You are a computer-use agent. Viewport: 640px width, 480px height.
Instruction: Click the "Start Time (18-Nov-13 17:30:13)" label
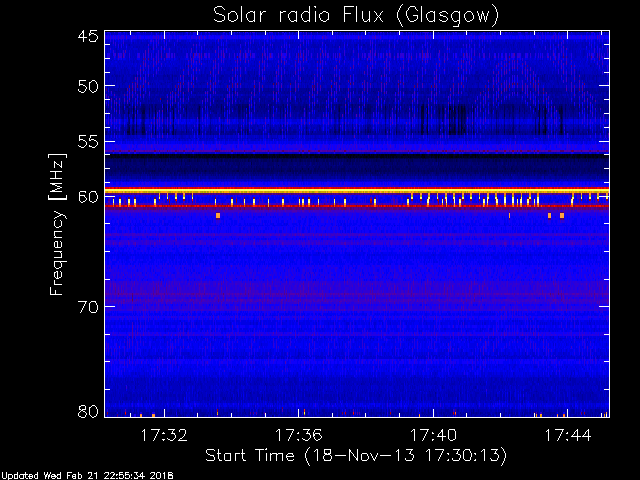(356, 456)
